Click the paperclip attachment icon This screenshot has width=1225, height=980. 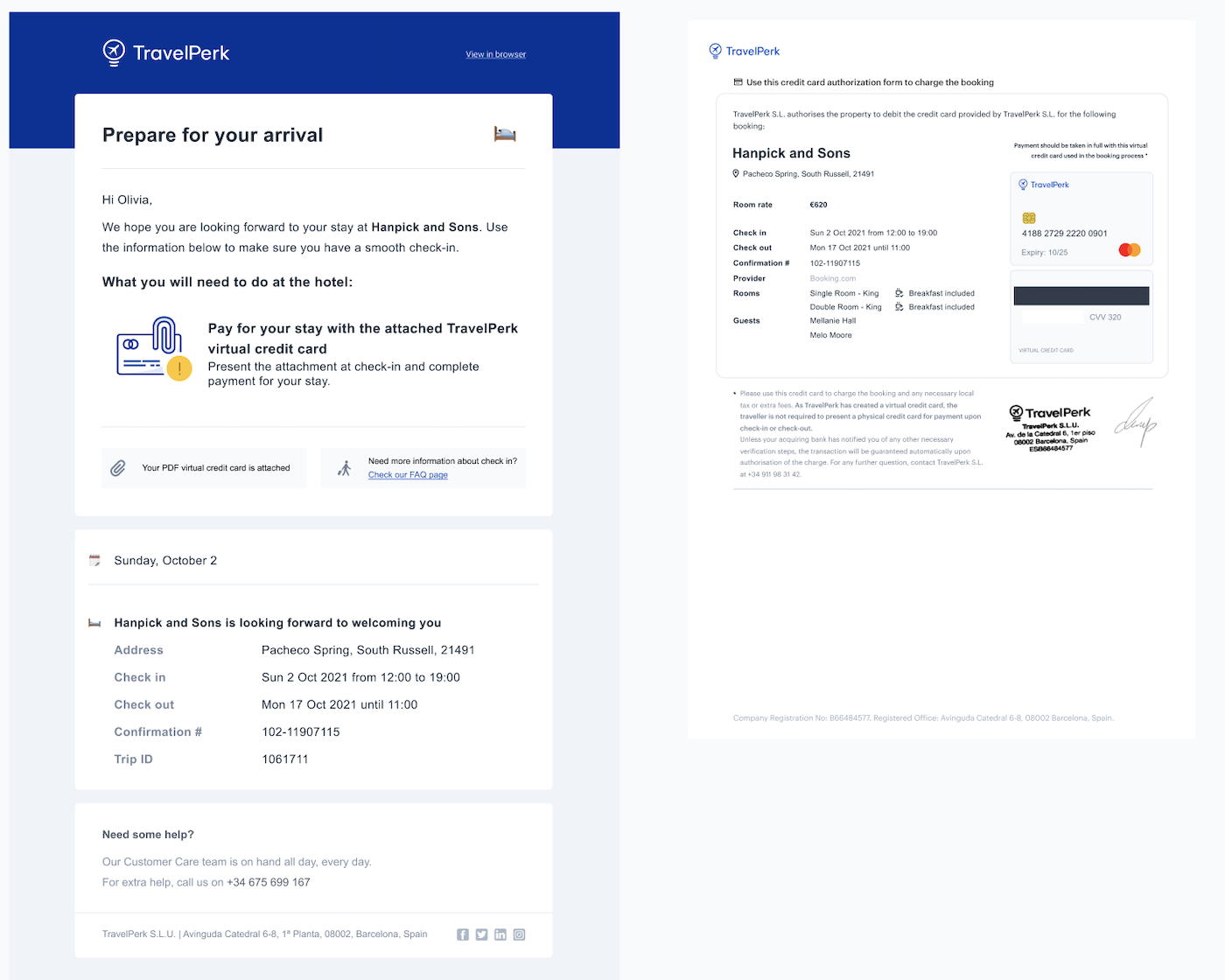tap(118, 468)
